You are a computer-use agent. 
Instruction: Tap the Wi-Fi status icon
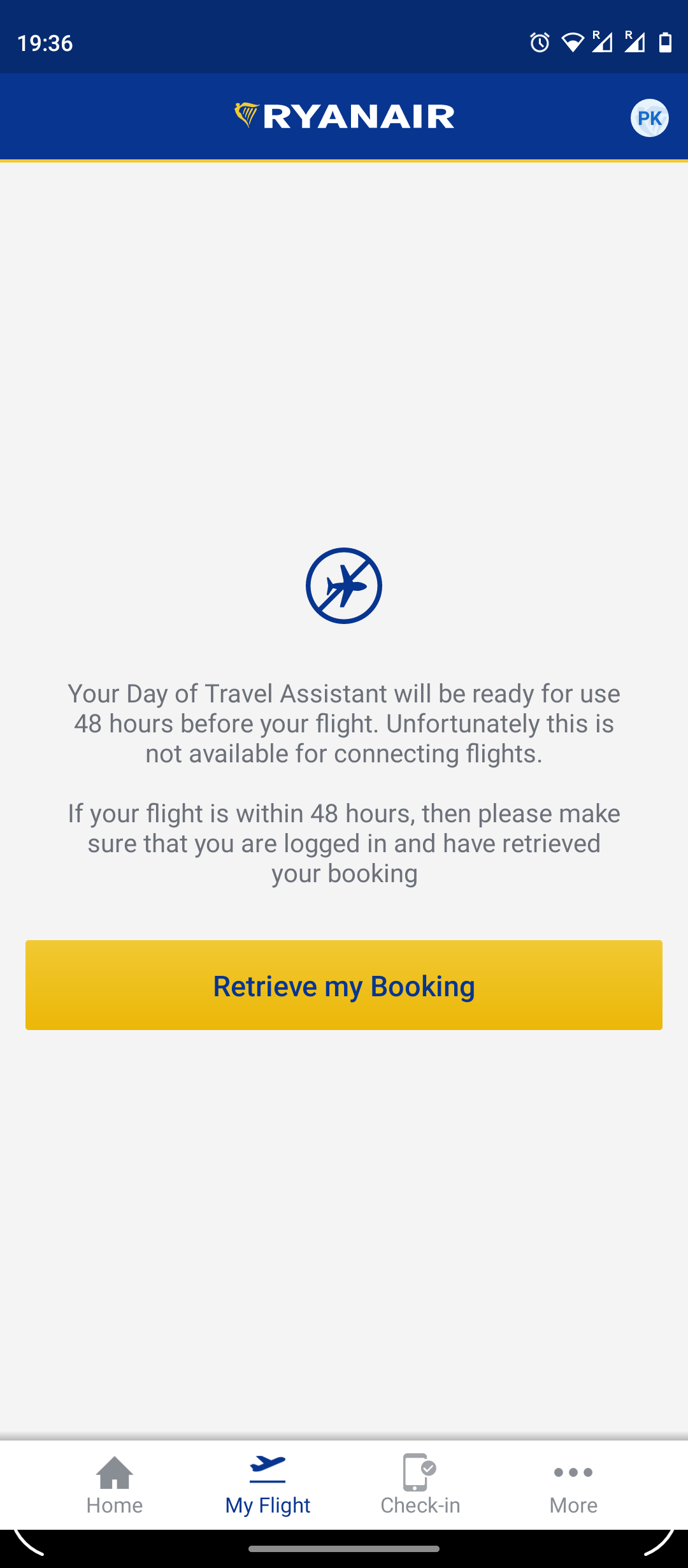click(572, 43)
